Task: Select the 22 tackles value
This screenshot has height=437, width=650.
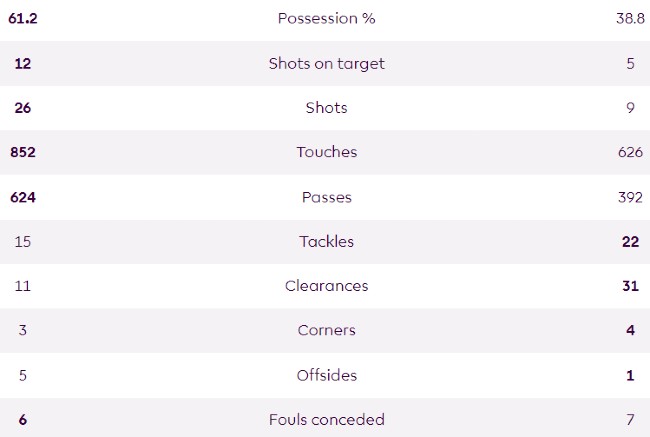Action: pyautogui.click(x=632, y=241)
